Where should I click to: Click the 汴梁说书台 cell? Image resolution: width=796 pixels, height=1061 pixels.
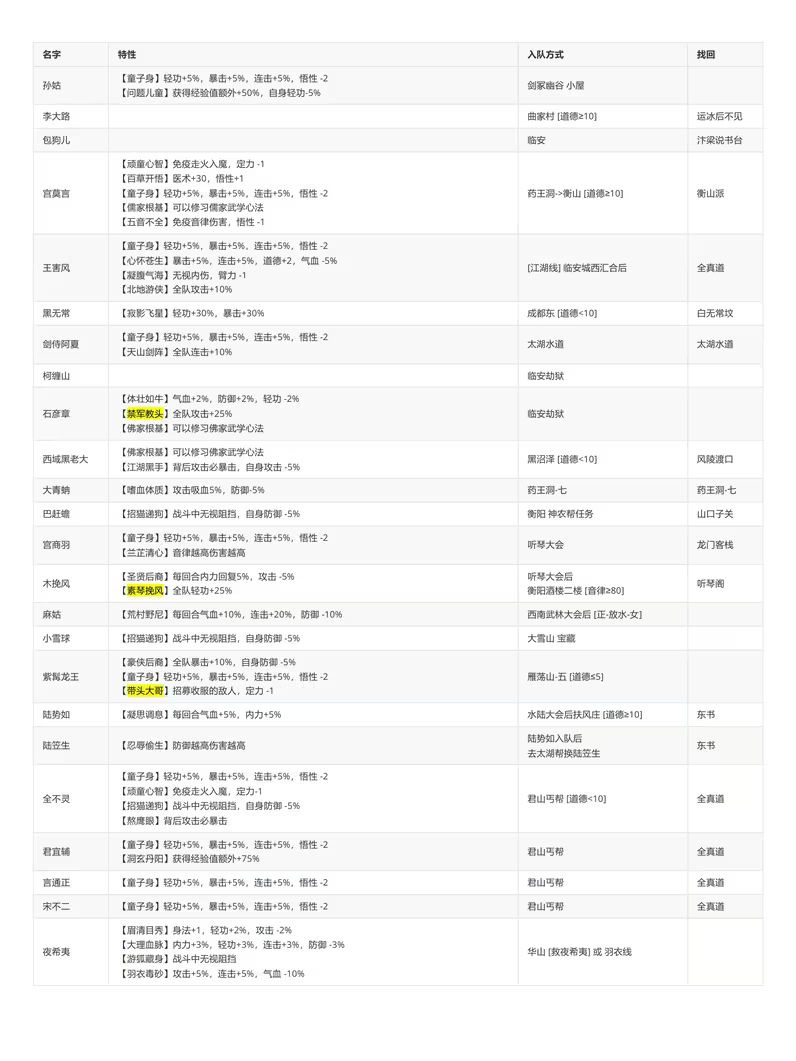(720, 141)
